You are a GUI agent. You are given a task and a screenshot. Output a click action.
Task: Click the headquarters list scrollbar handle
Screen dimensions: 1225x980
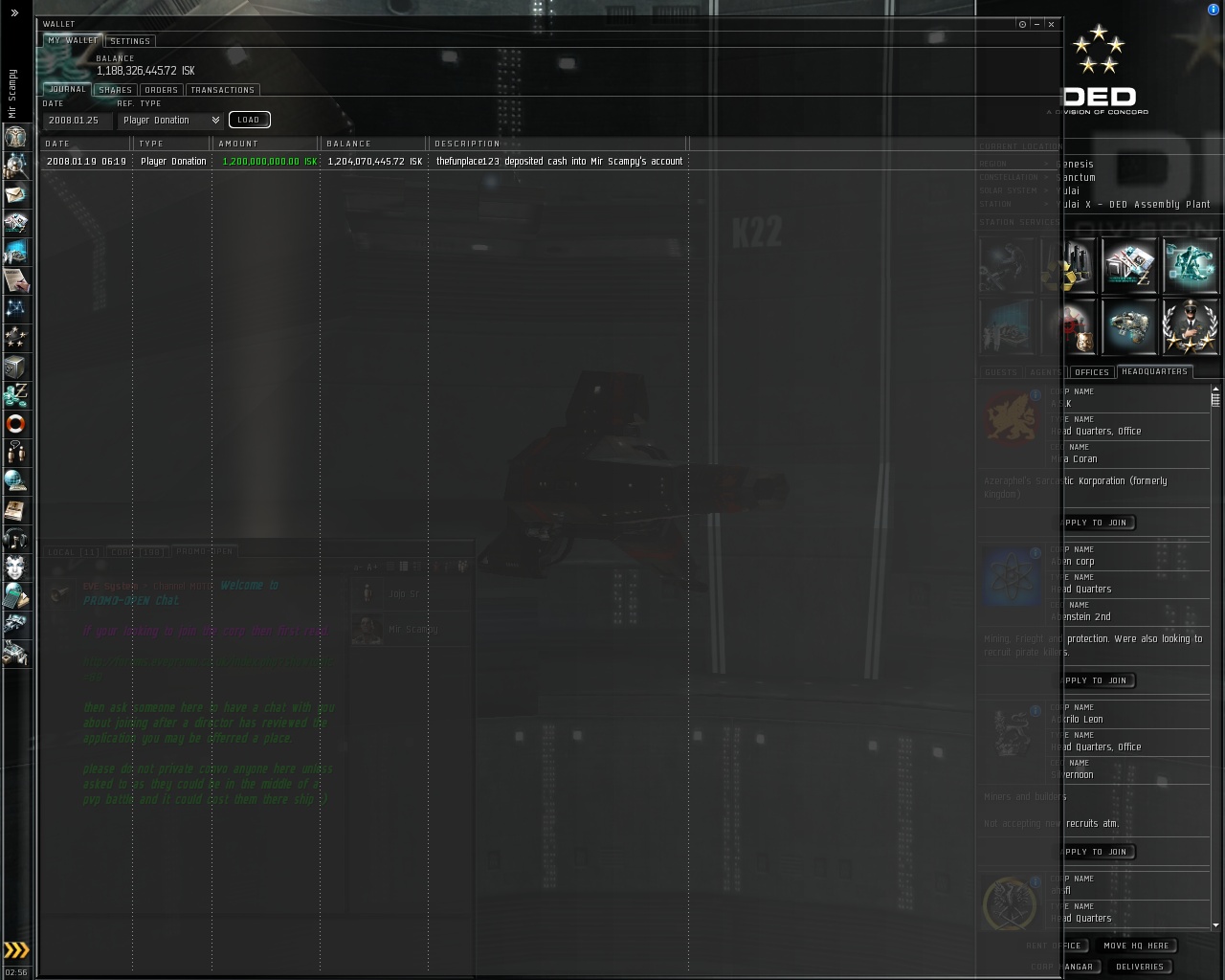(x=1215, y=399)
